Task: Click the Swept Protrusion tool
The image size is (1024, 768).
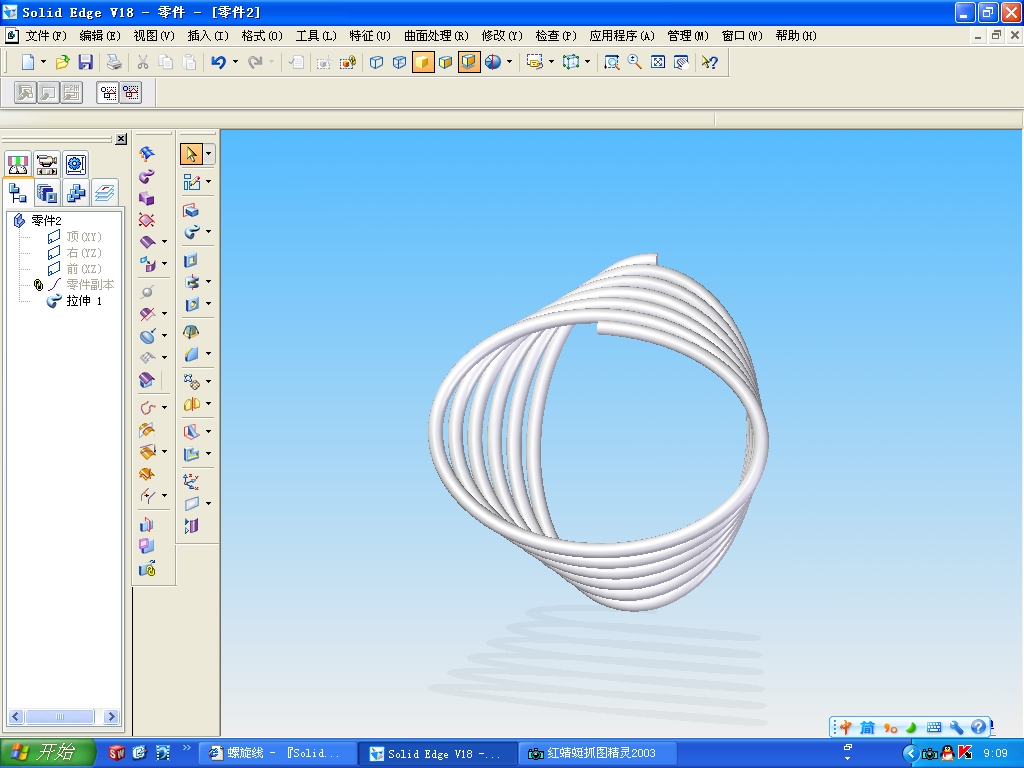Action: [x=191, y=232]
